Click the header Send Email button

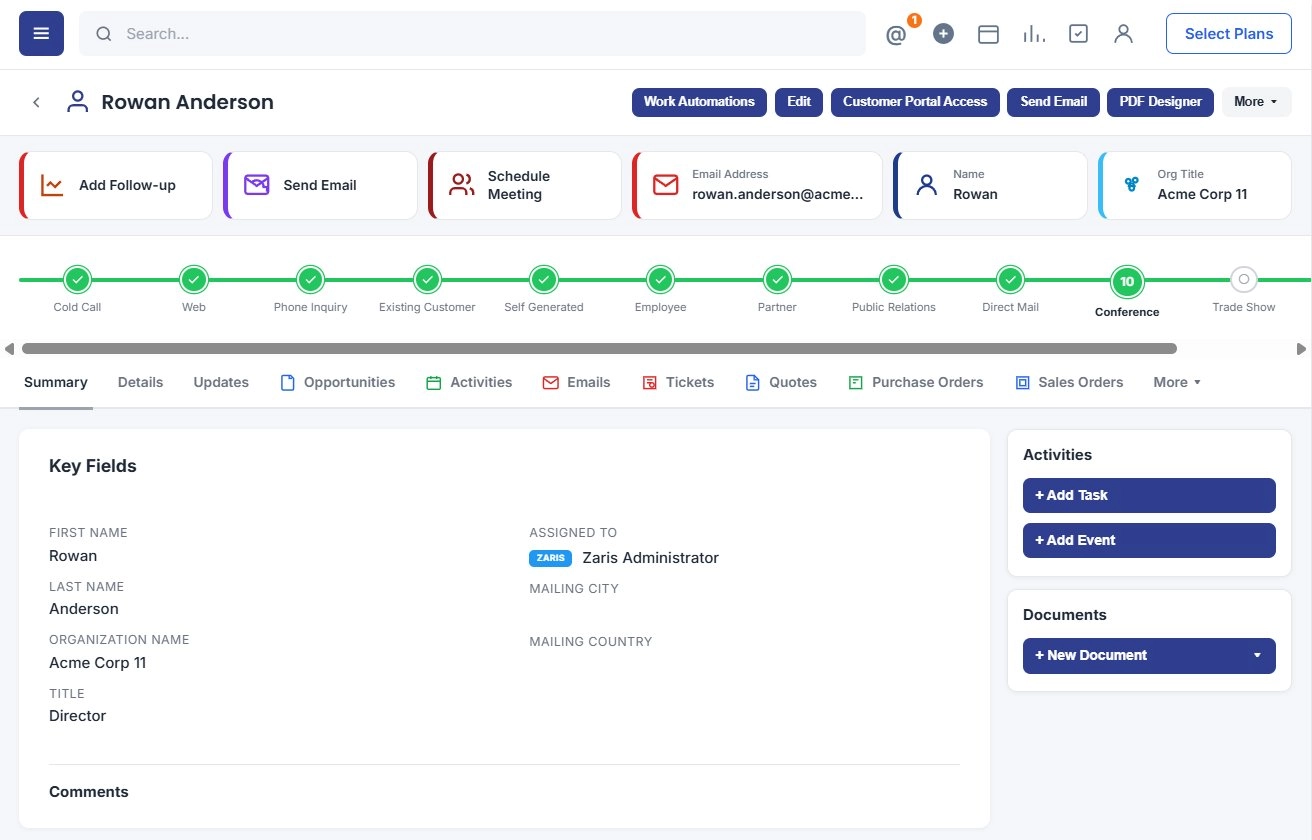1053,102
